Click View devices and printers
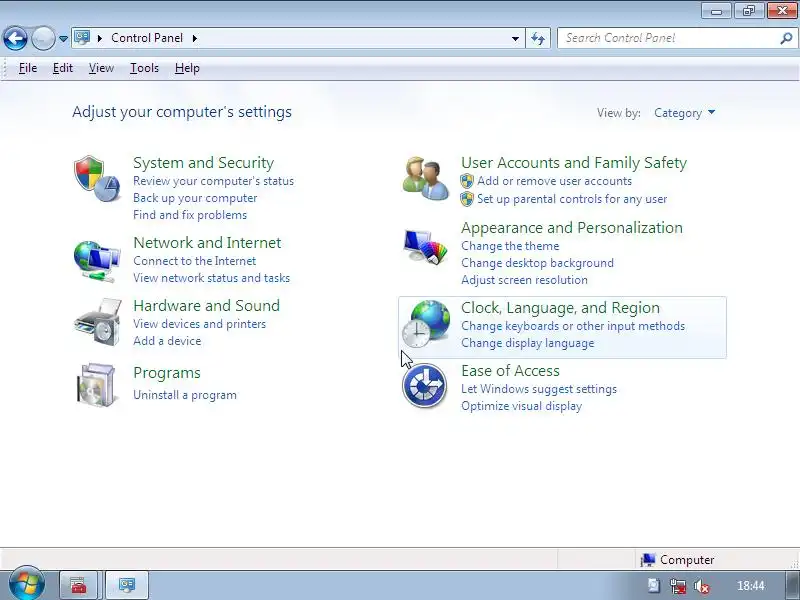800x600 pixels. pyautogui.click(x=199, y=324)
